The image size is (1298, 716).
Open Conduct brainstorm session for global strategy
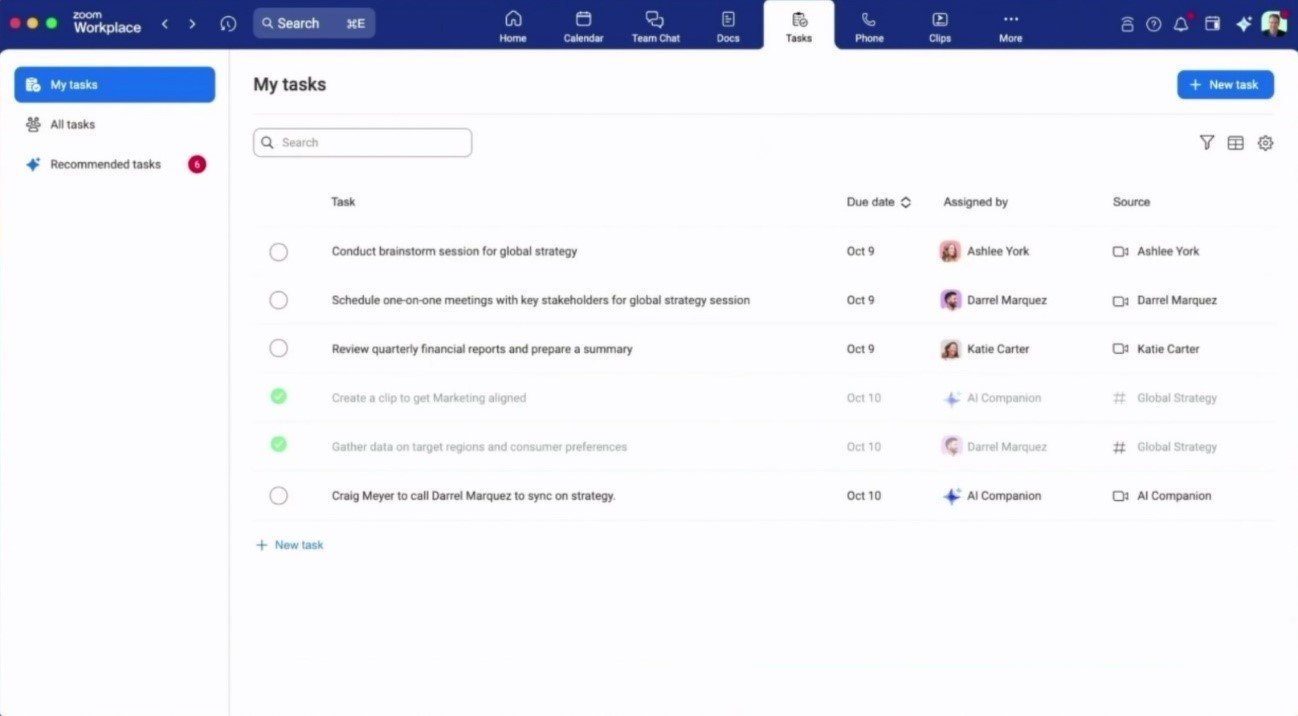click(454, 251)
